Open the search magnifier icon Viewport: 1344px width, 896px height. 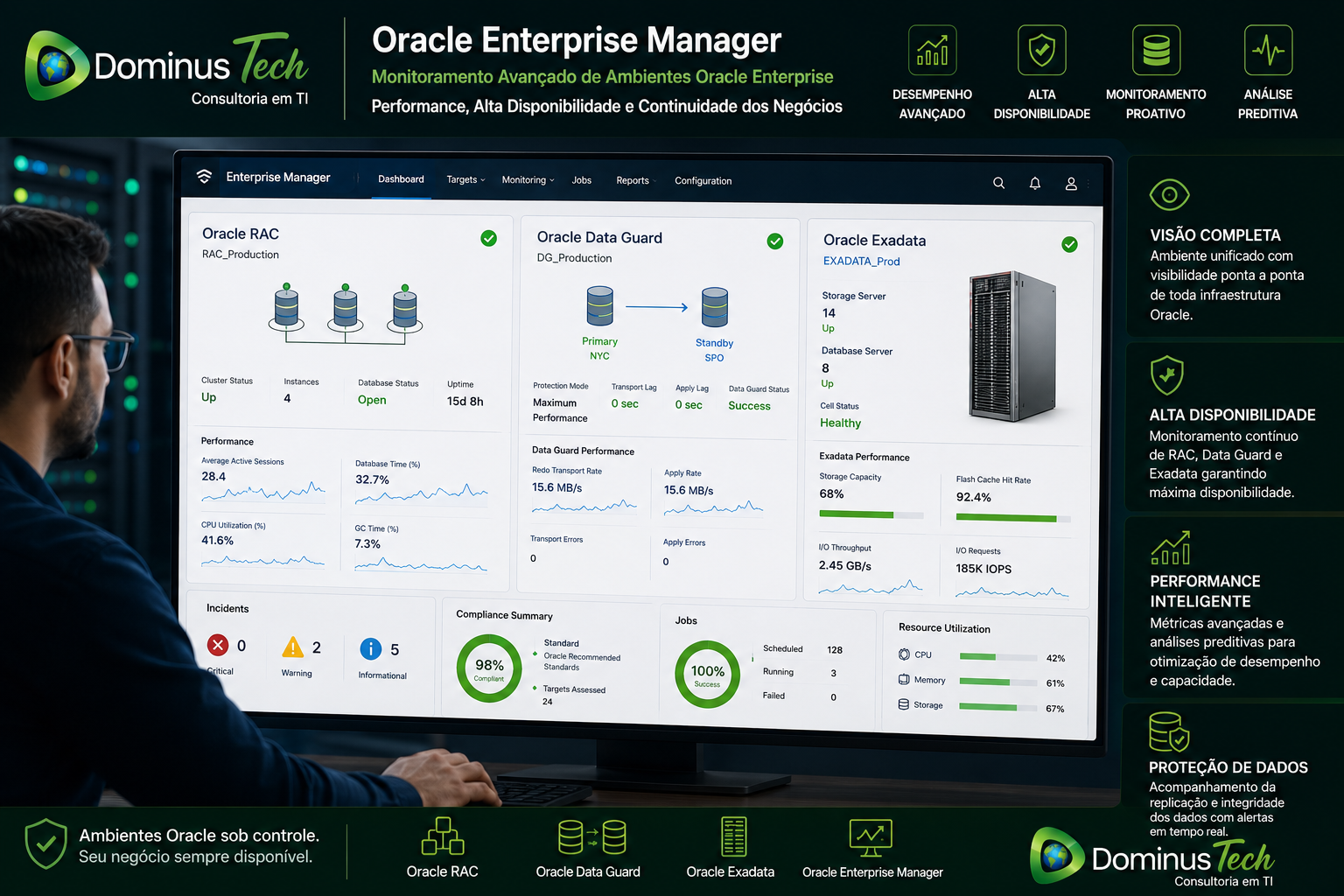click(998, 183)
